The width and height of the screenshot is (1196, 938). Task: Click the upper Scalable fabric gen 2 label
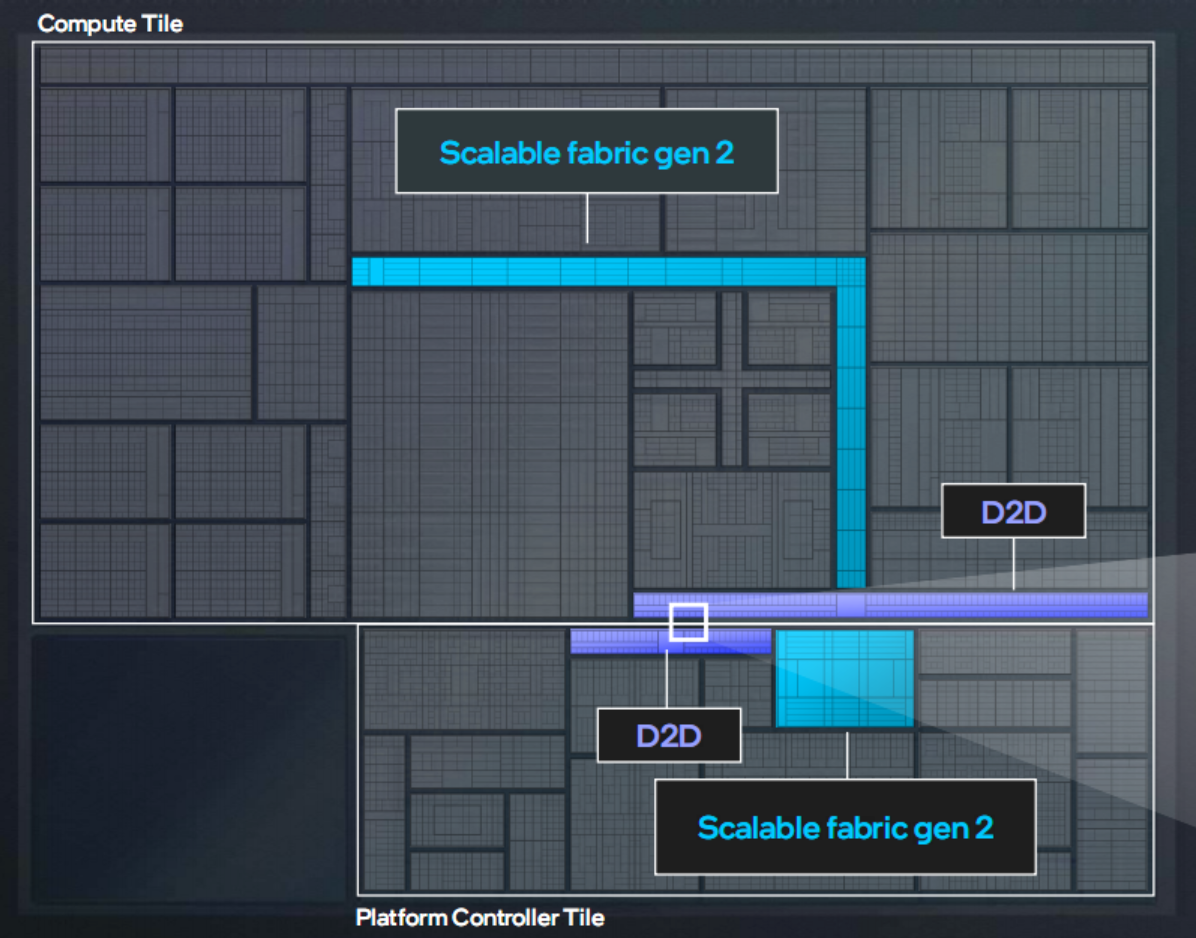pyautogui.click(x=587, y=151)
